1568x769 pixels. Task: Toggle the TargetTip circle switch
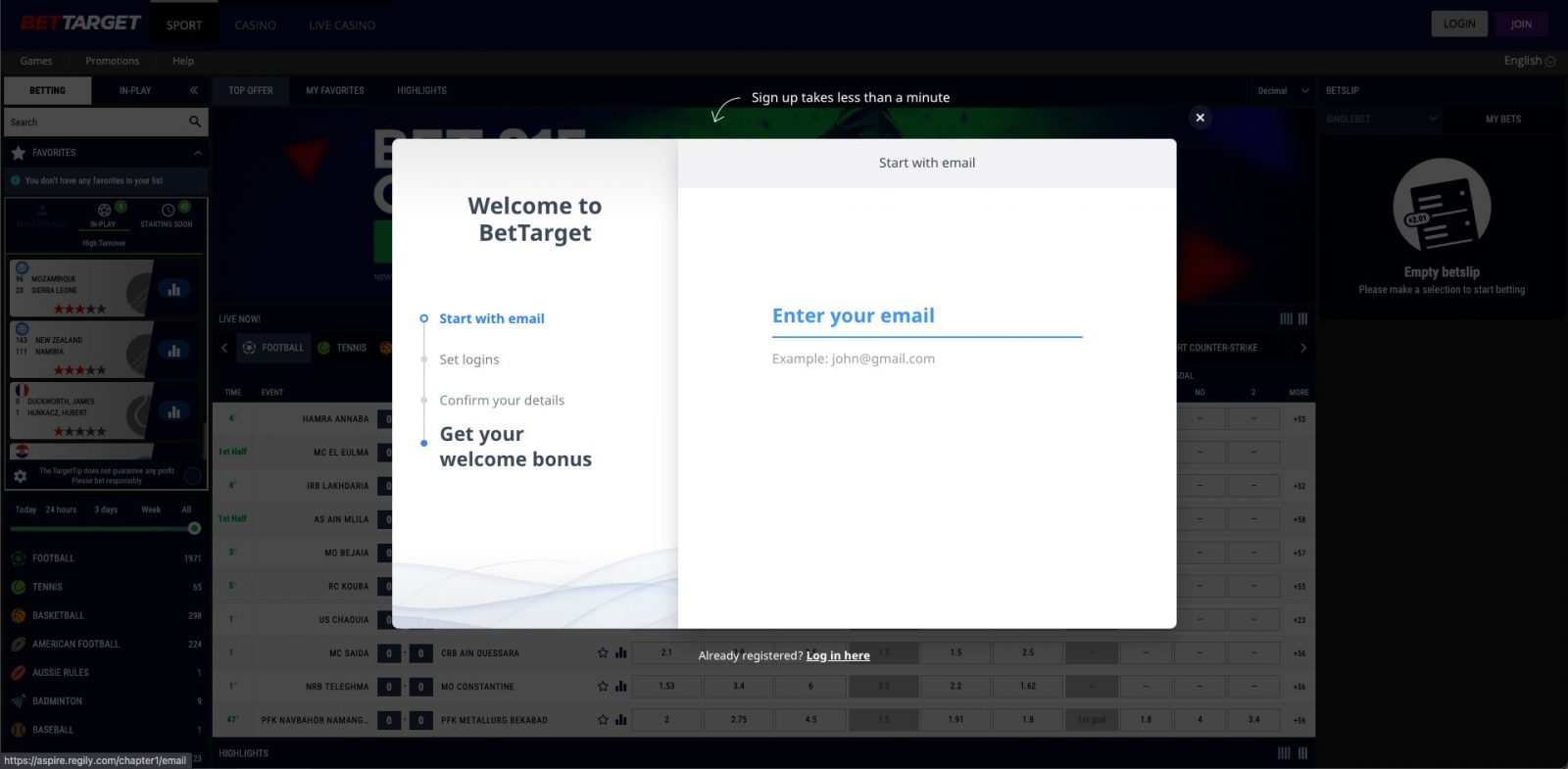(193, 476)
